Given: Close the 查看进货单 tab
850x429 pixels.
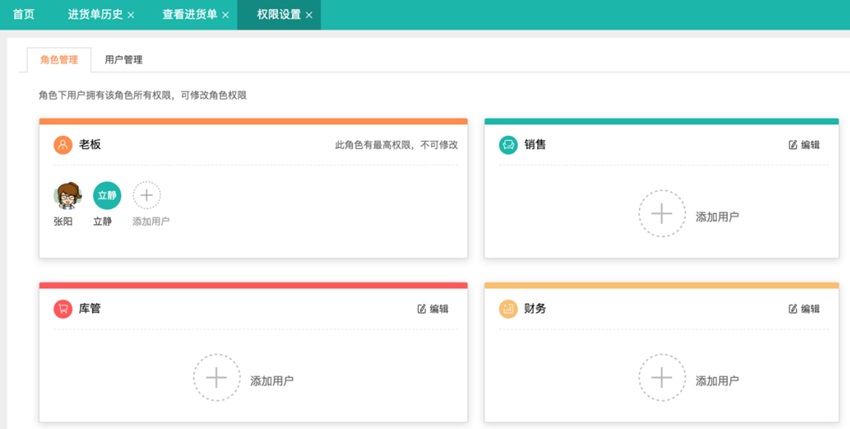Looking at the screenshot, I should click(x=225, y=15).
